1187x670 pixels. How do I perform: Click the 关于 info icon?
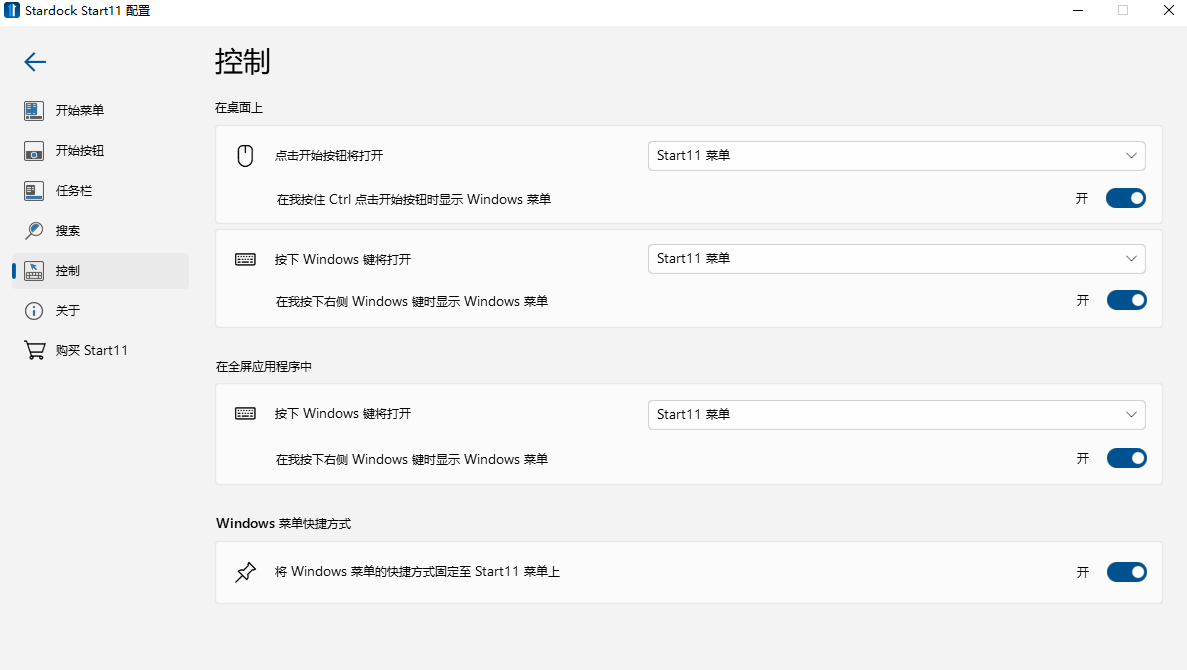(x=33, y=310)
